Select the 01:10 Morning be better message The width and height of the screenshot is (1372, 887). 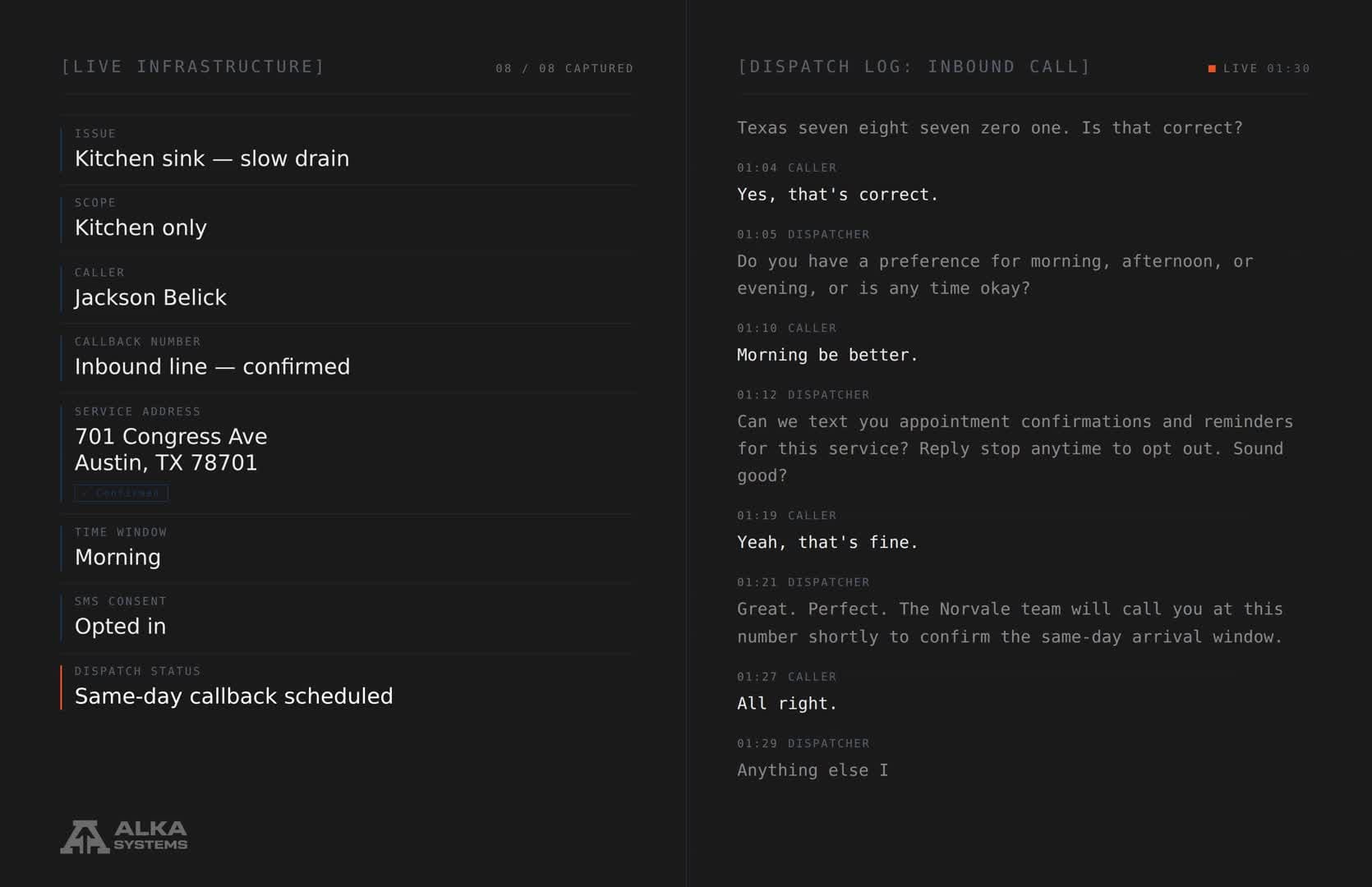[x=827, y=355]
